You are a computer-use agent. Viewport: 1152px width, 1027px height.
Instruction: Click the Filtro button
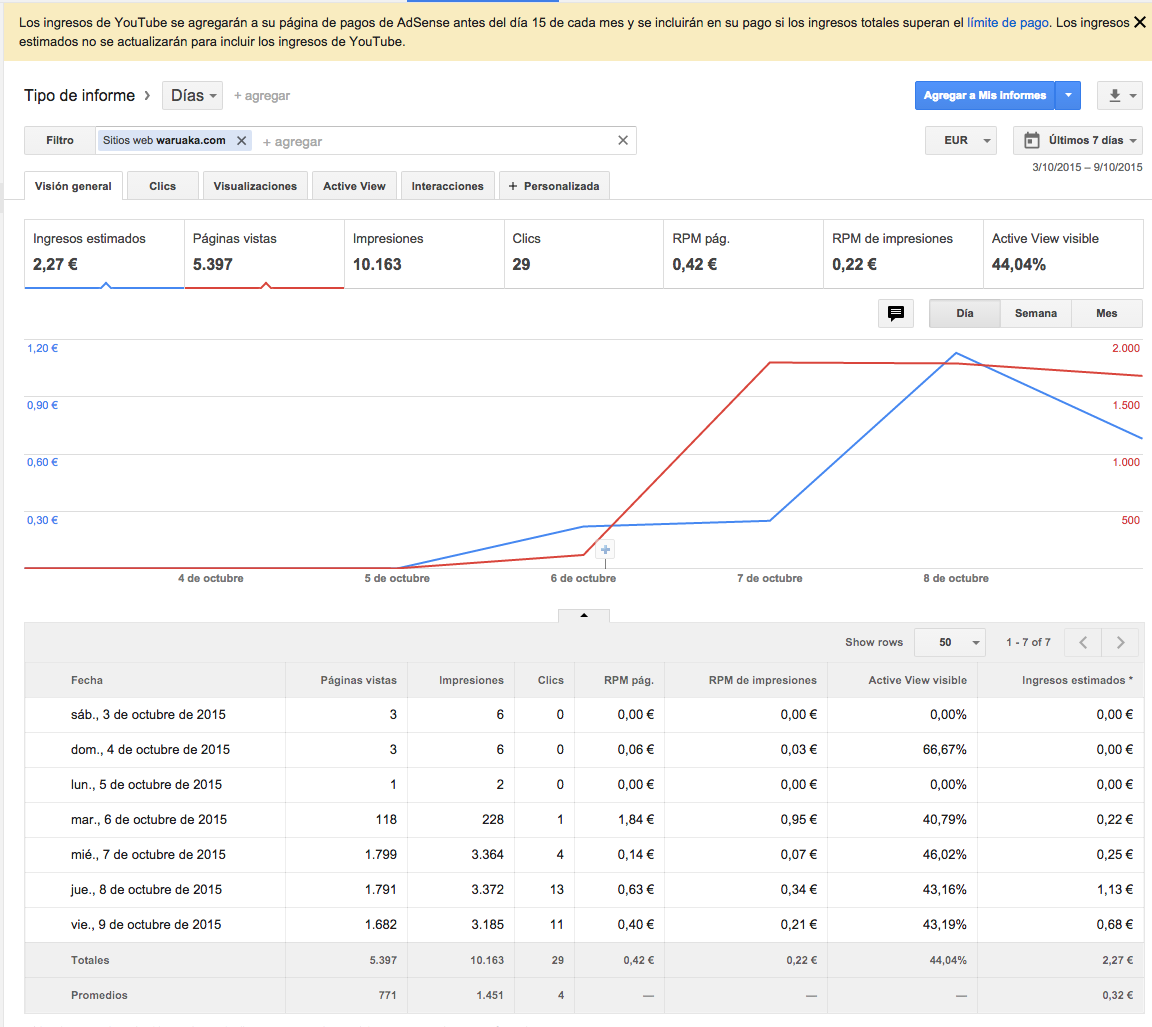tap(60, 140)
